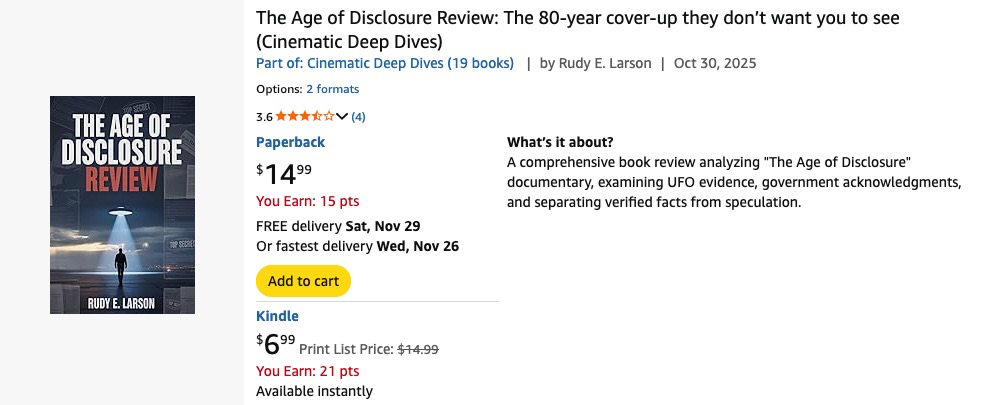Click the You Earn 15 pts text

click(307, 201)
